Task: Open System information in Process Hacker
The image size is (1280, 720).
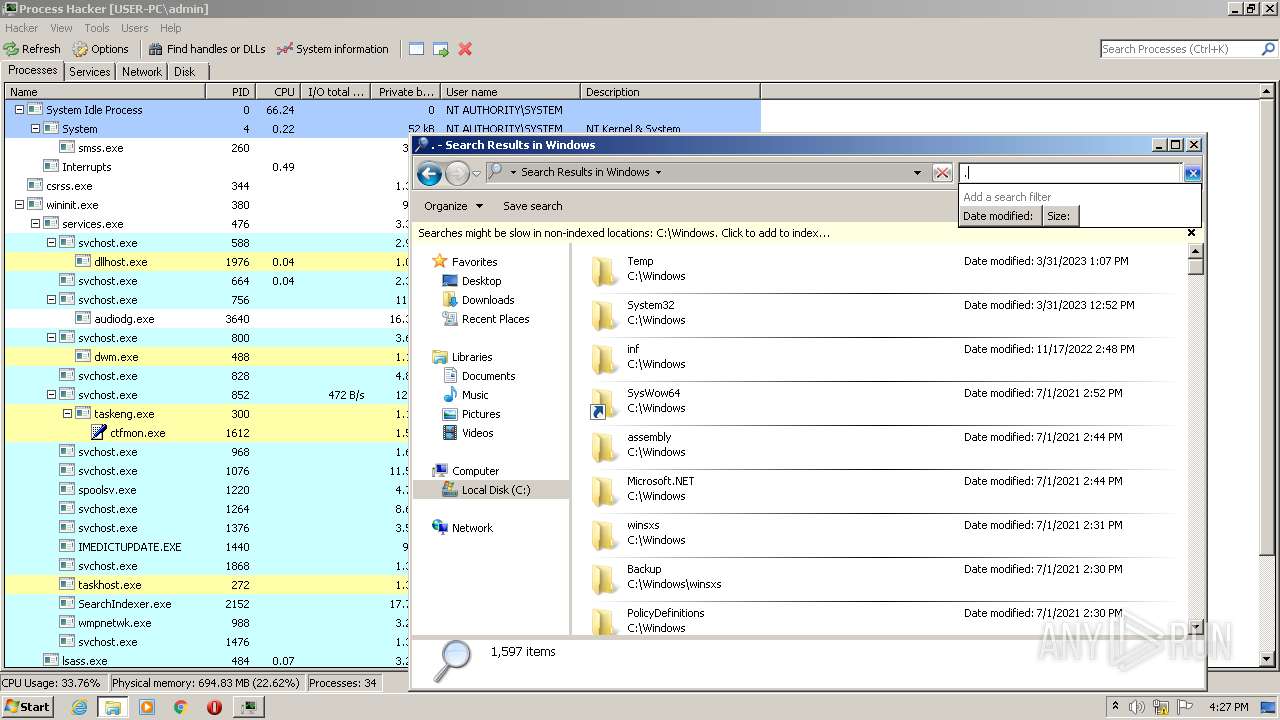Action: click(333, 49)
